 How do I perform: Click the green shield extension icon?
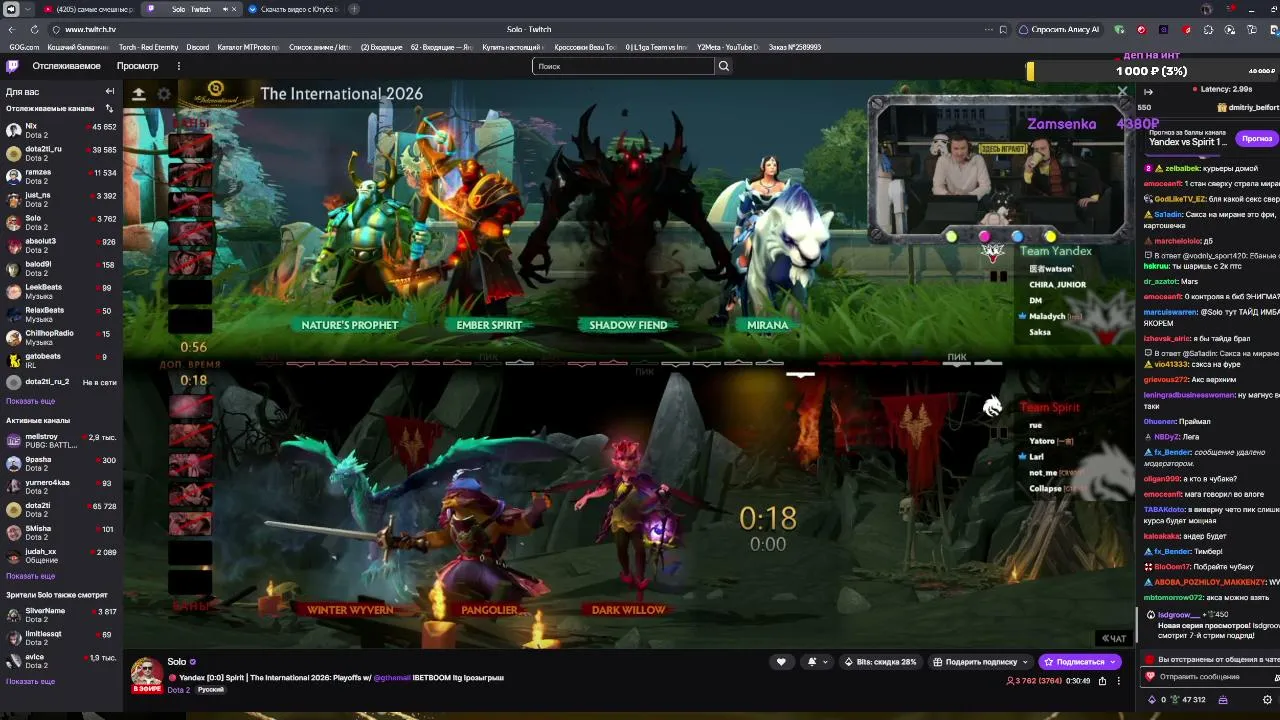click(1120, 30)
